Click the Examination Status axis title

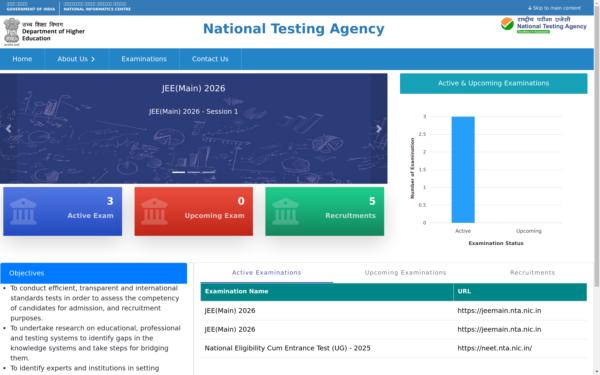tap(496, 243)
